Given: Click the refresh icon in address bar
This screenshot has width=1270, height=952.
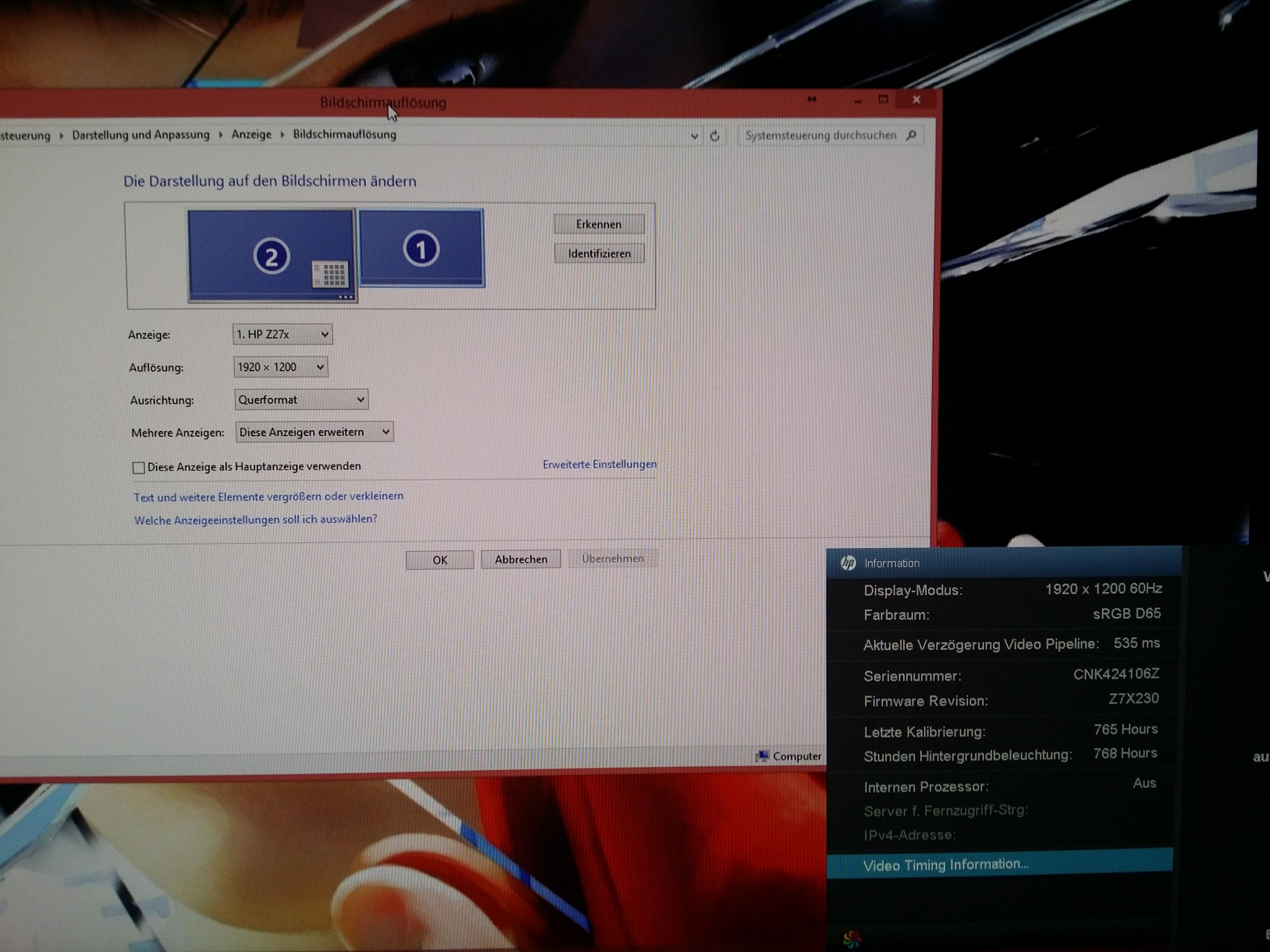Looking at the screenshot, I should [x=715, y=136].
